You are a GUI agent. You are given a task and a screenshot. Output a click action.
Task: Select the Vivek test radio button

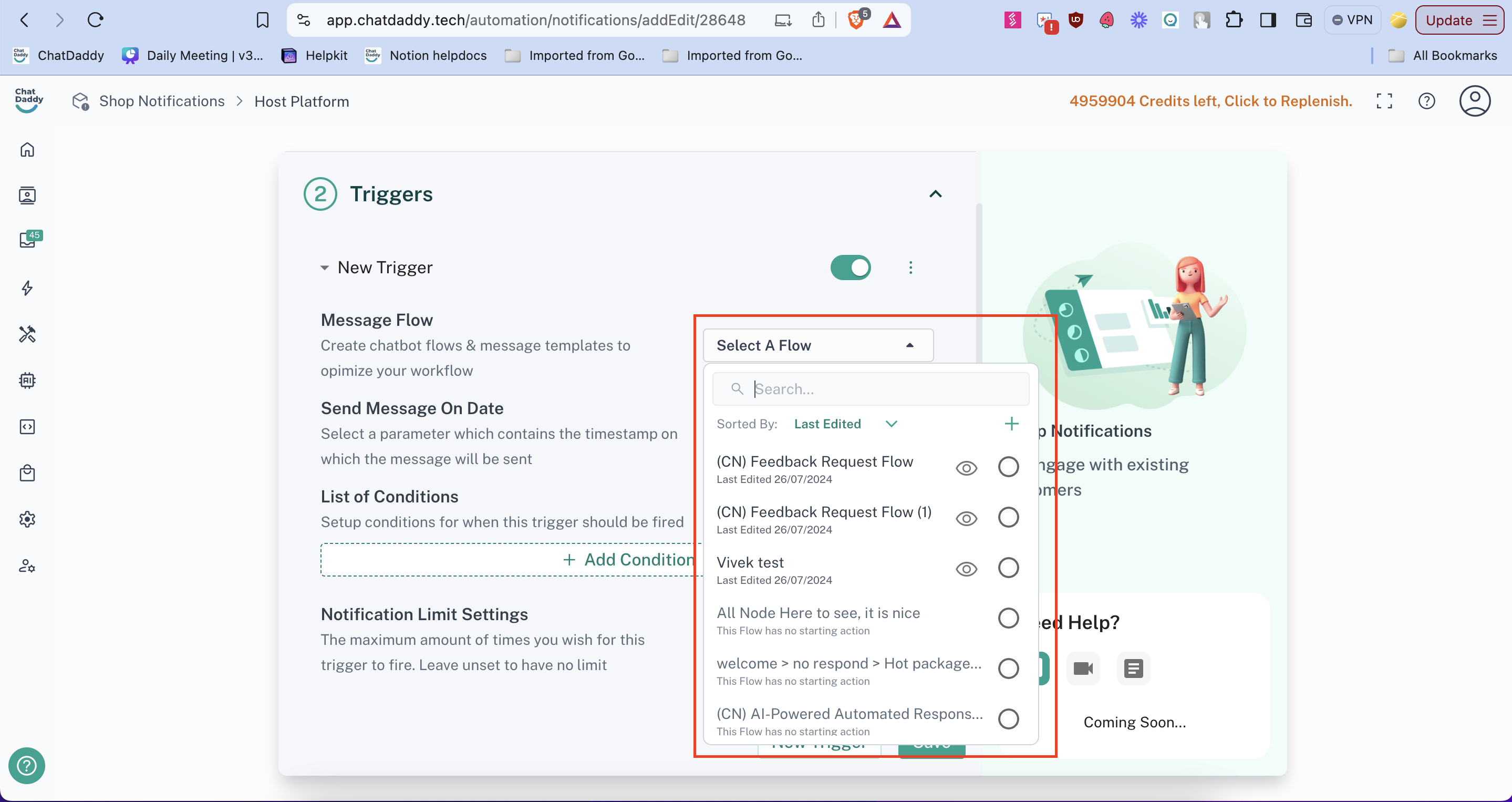point(1008,568)
